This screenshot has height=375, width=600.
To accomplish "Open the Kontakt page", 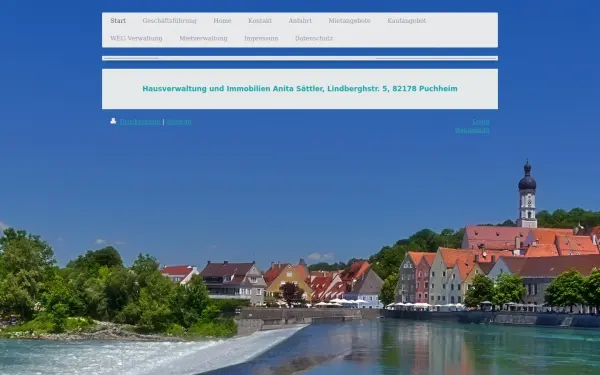I will pyautogui.click(x=260, y=21).
